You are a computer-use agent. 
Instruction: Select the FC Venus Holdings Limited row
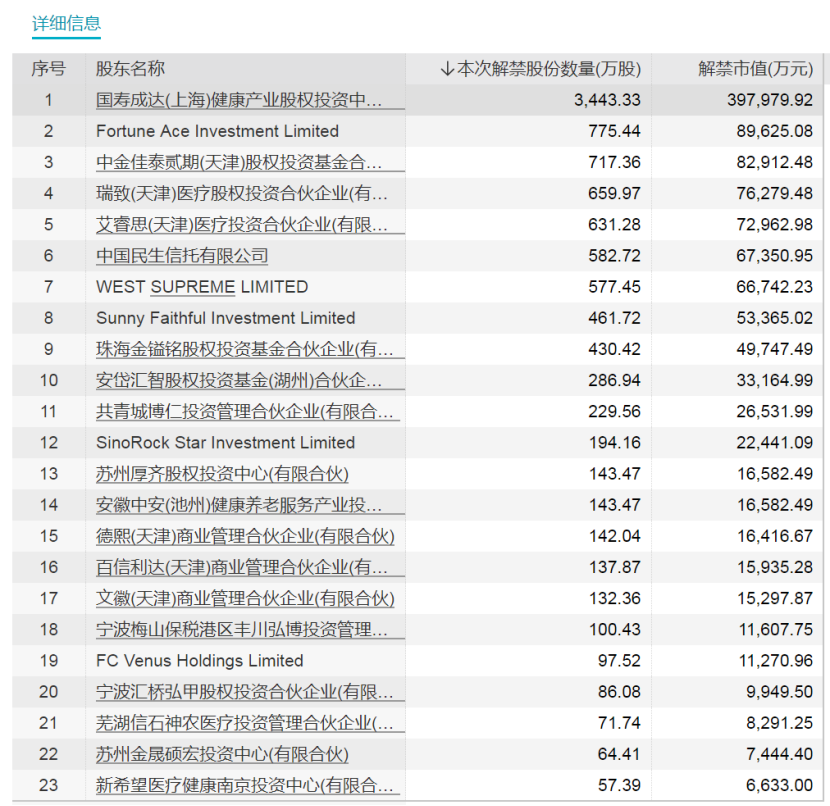coord(418,660)
